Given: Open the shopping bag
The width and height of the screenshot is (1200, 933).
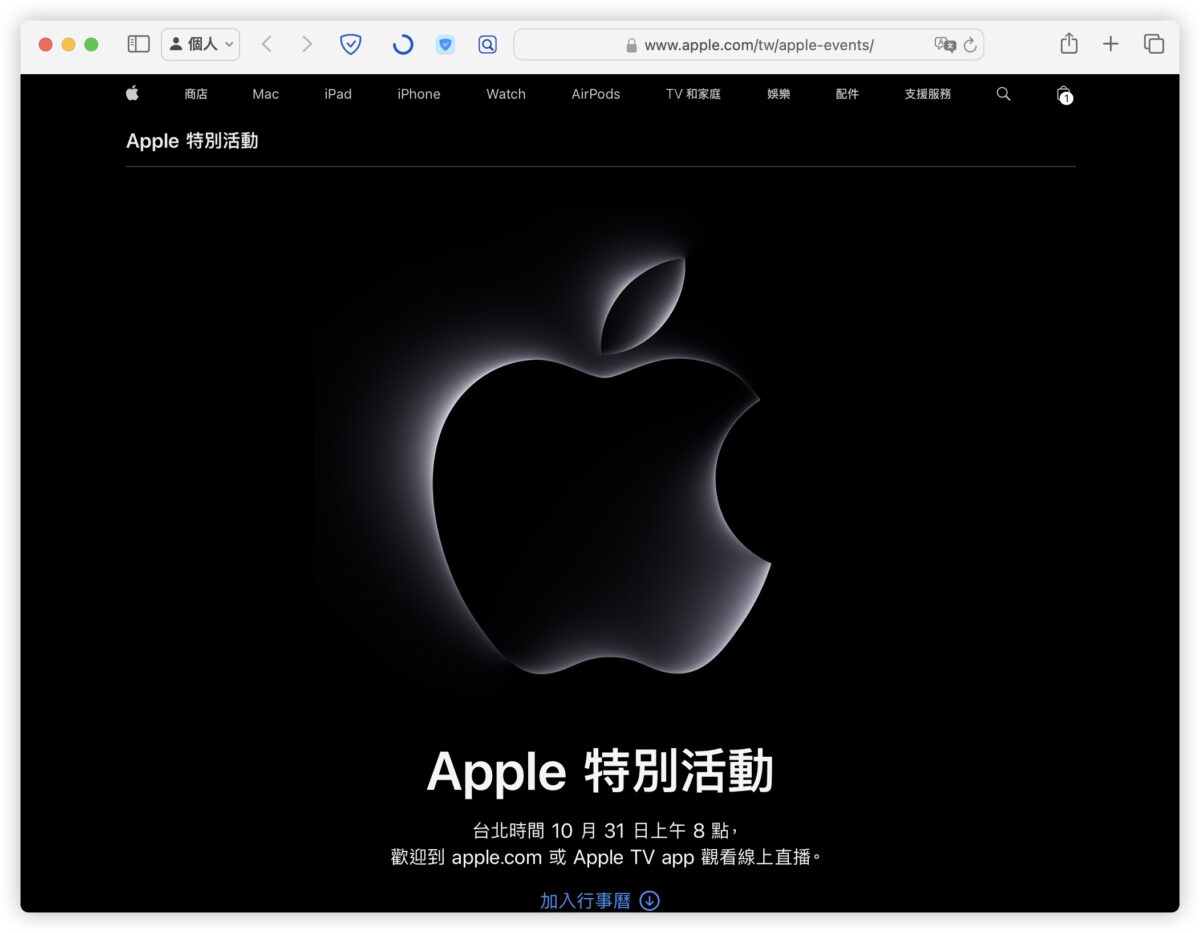Looking at the screenshot, I should pyautogui.click(x=1064, y=94).
